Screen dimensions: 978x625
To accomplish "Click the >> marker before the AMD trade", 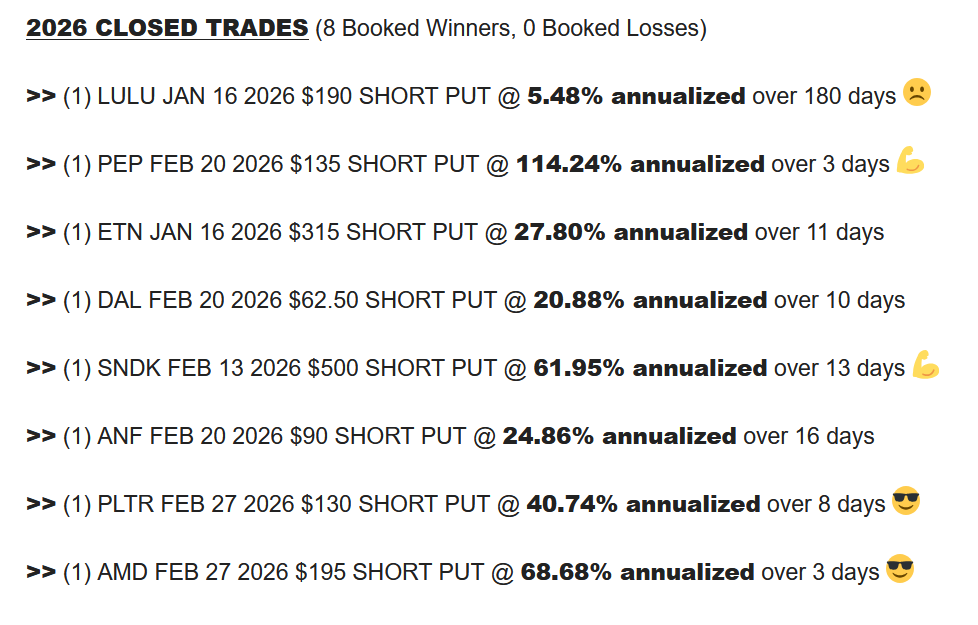I will coord(40,573).
